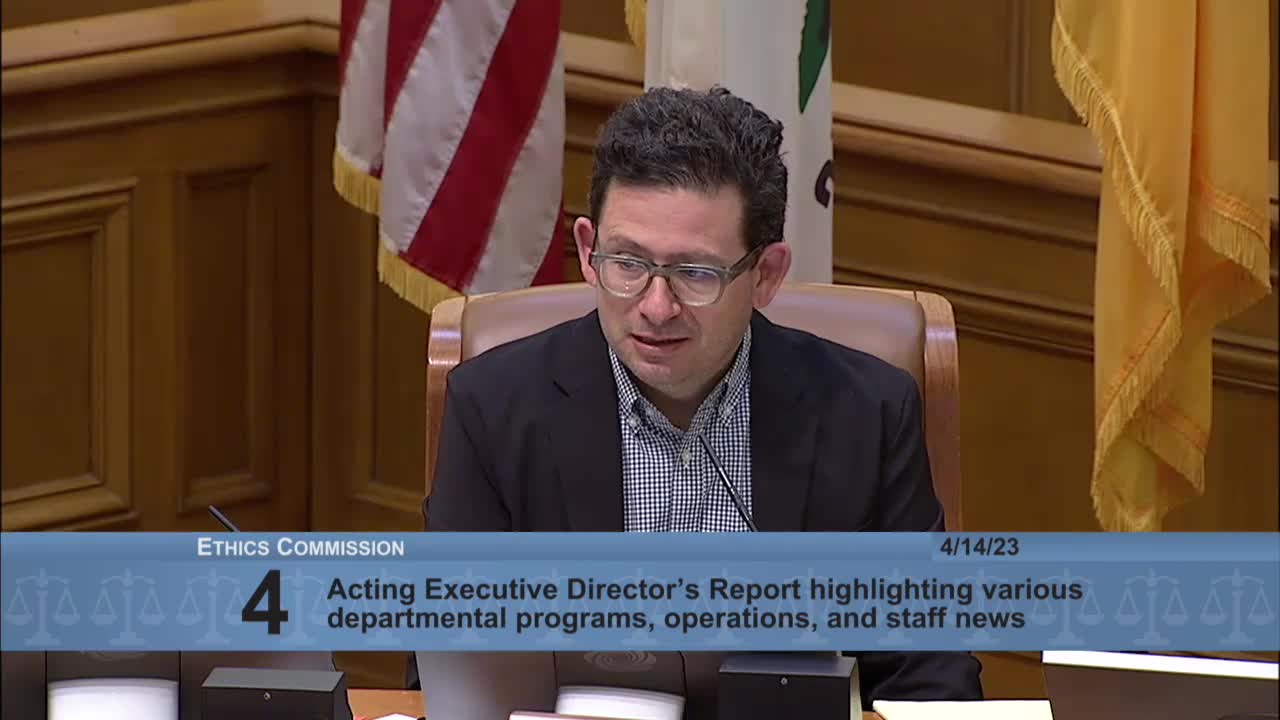Click the blue lower-third caption bar
Image resolution: width=1280 pixels, height=720 pixels.
click(640, 590)
